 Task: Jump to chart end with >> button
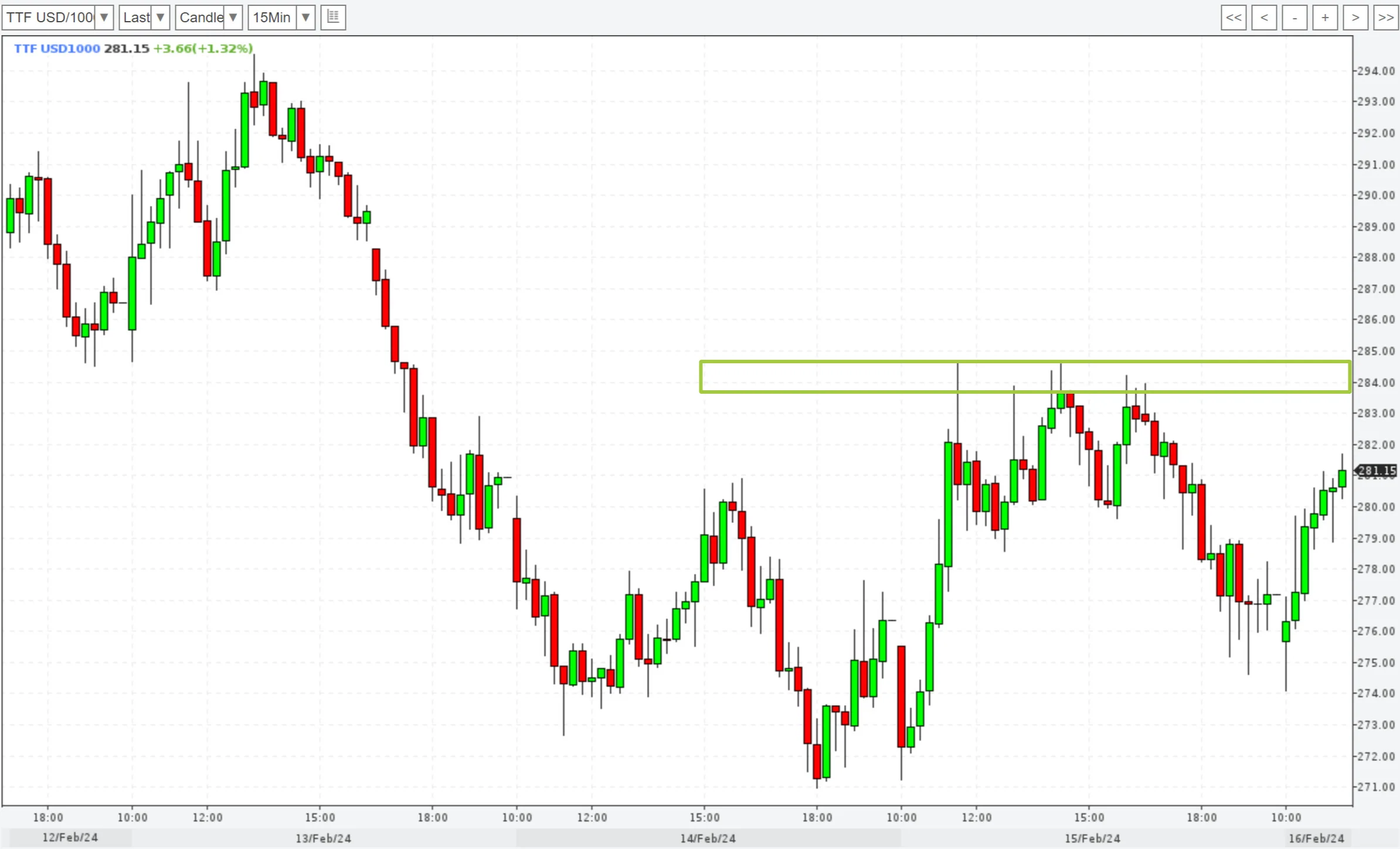point(1386,17)
